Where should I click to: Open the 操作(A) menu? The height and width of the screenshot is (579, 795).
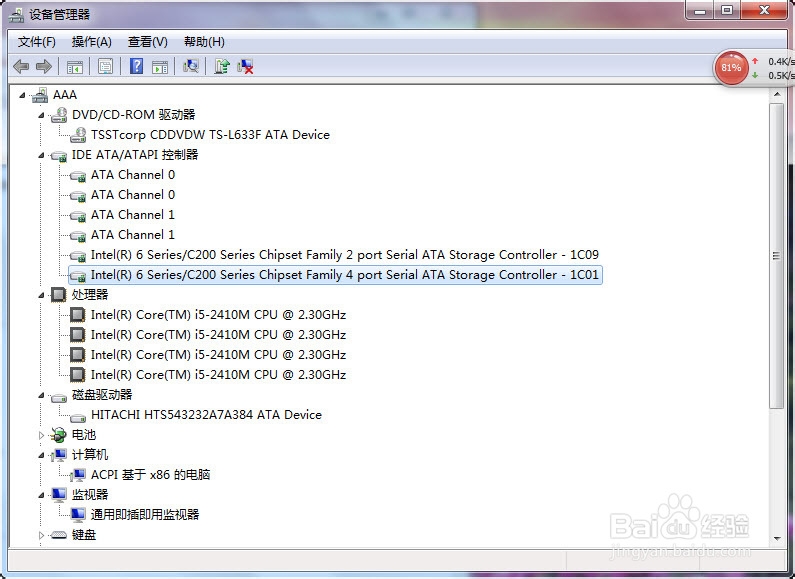coord(91,42)
